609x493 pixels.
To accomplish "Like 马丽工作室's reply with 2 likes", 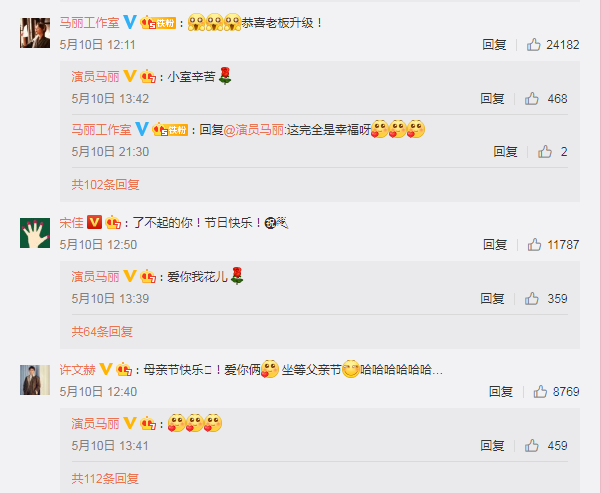I will 545,152.
